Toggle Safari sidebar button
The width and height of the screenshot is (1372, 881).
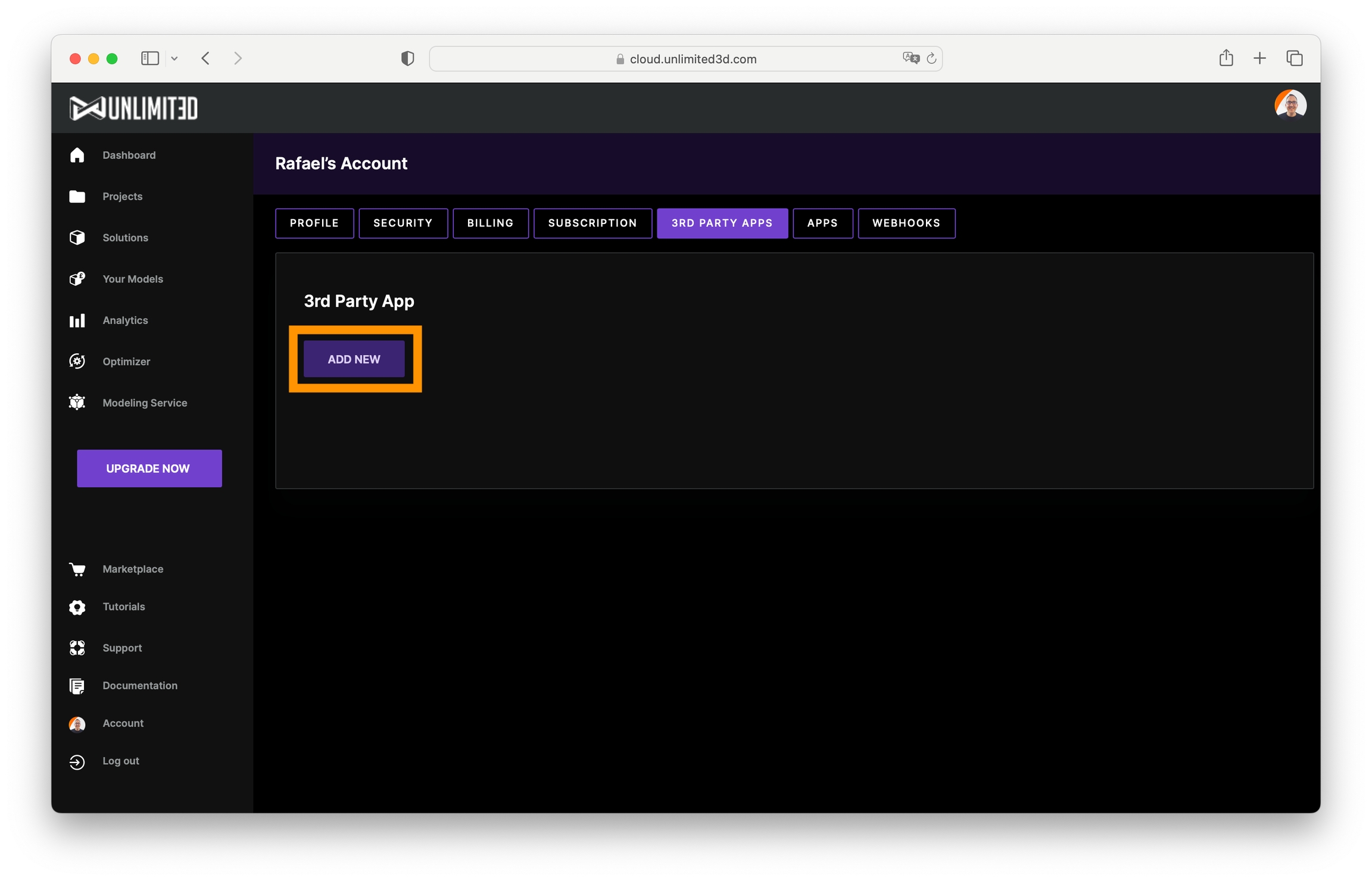(x=150, y=58)
